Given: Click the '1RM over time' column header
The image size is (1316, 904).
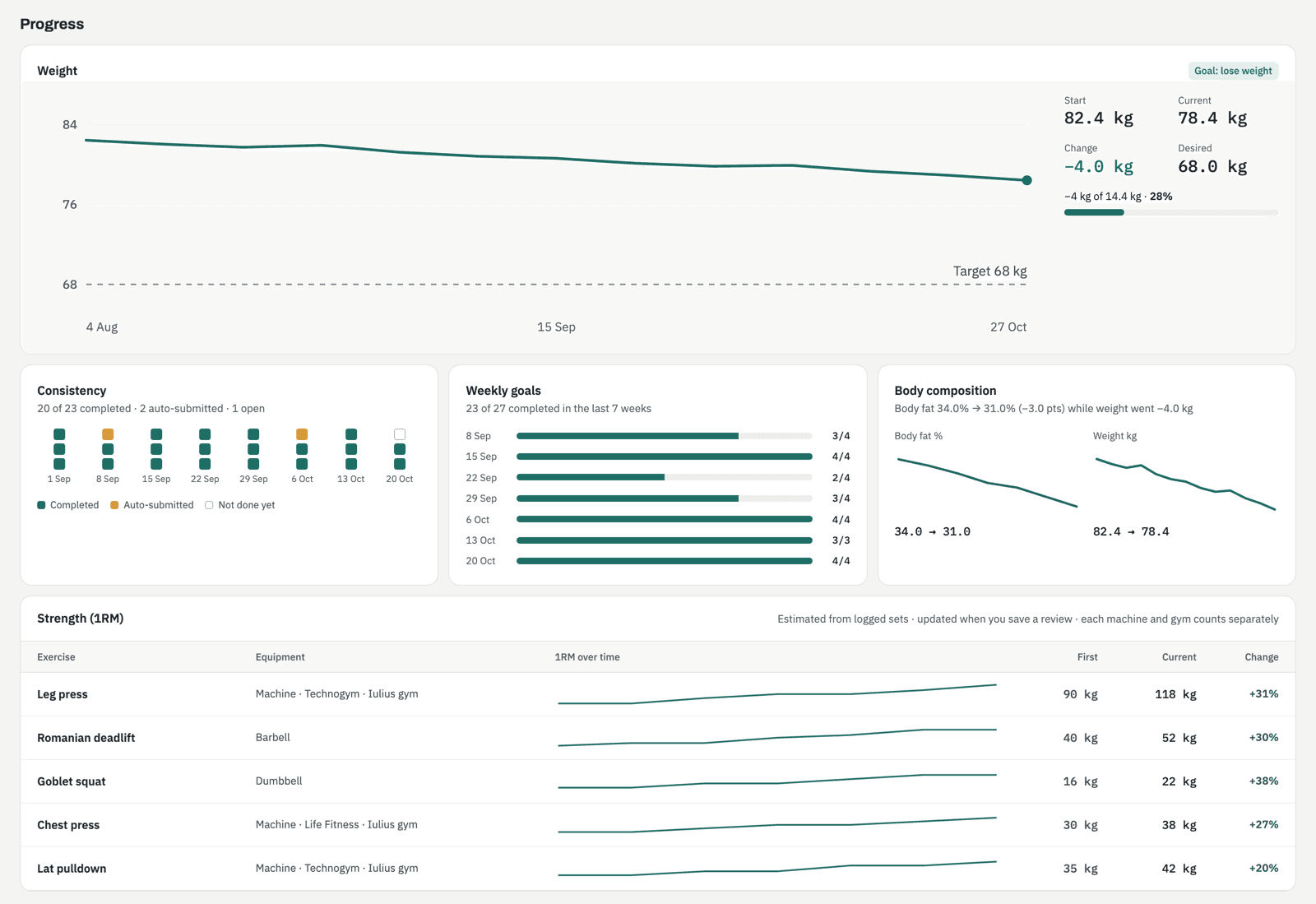Looking at the screenshot, I should pos(587,657).
